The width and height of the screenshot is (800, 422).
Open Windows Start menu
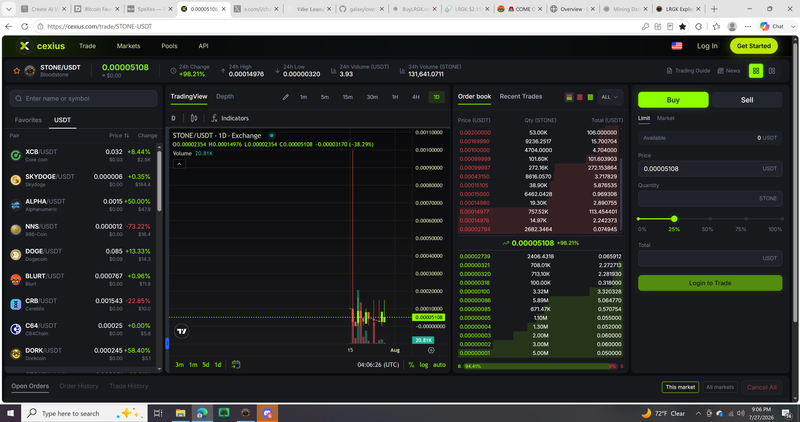(10, 413)
